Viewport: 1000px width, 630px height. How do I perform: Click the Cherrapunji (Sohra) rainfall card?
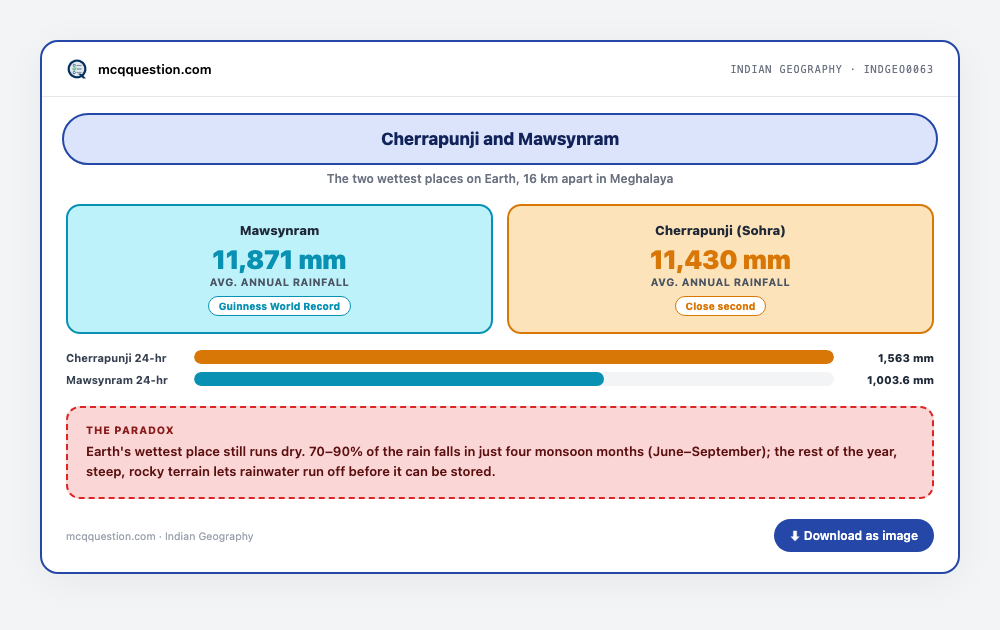coord(720,269)
